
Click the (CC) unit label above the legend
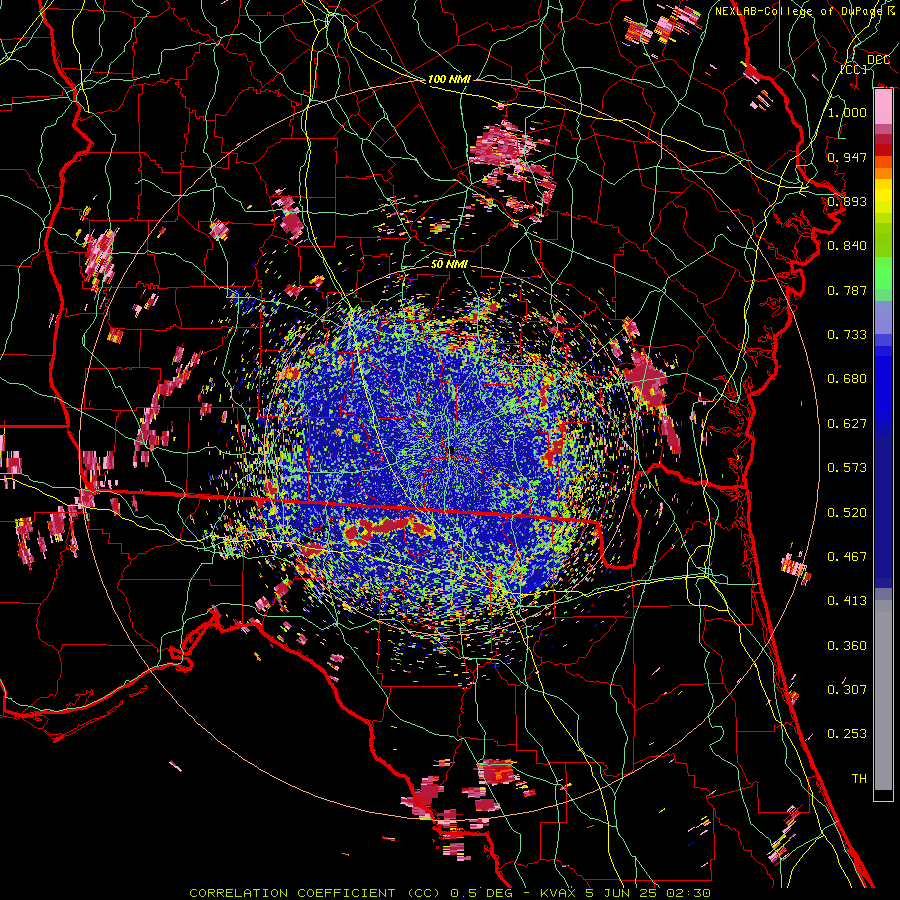(x=853, y=69)
